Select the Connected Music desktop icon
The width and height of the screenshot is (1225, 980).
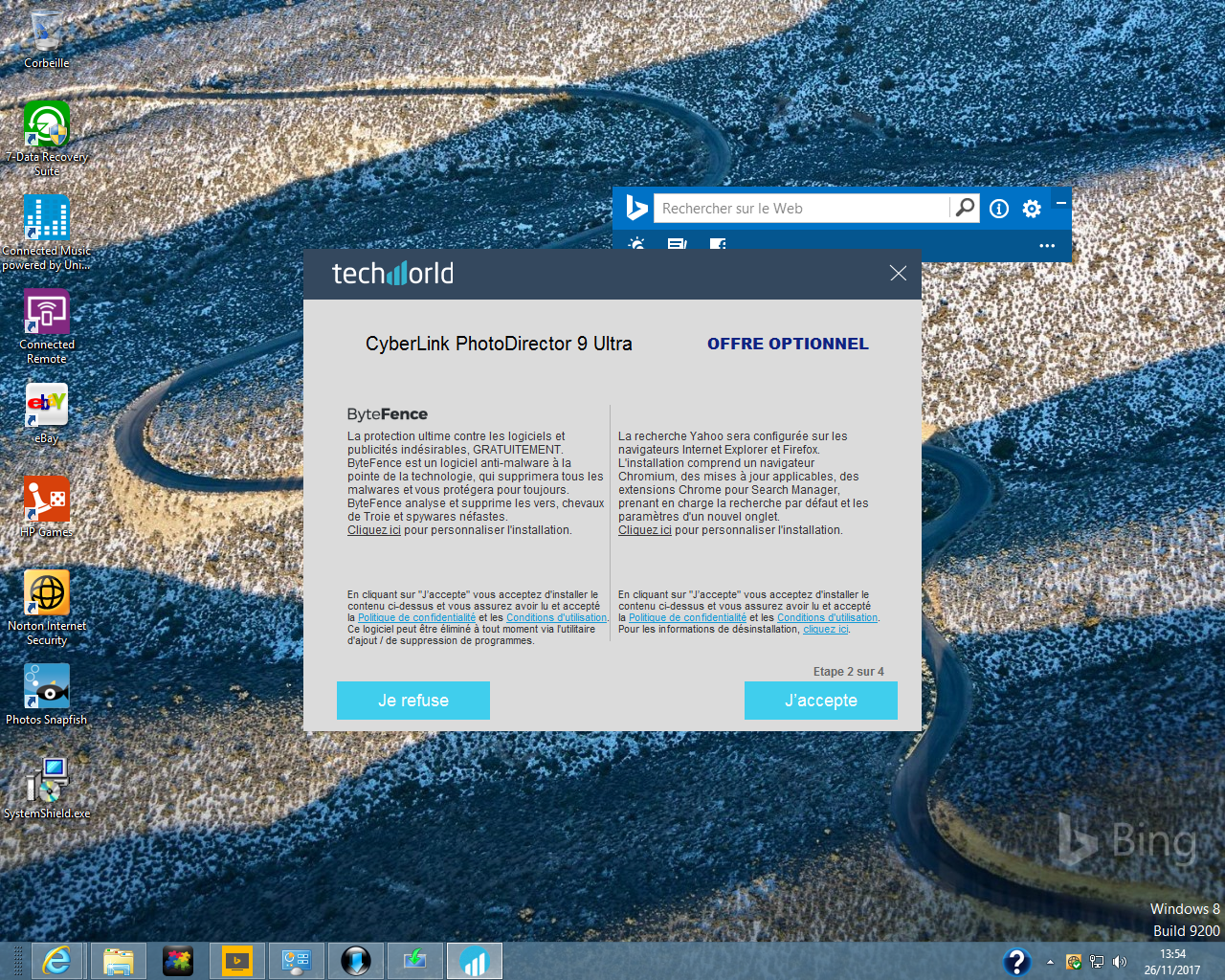tap(46, 233)
